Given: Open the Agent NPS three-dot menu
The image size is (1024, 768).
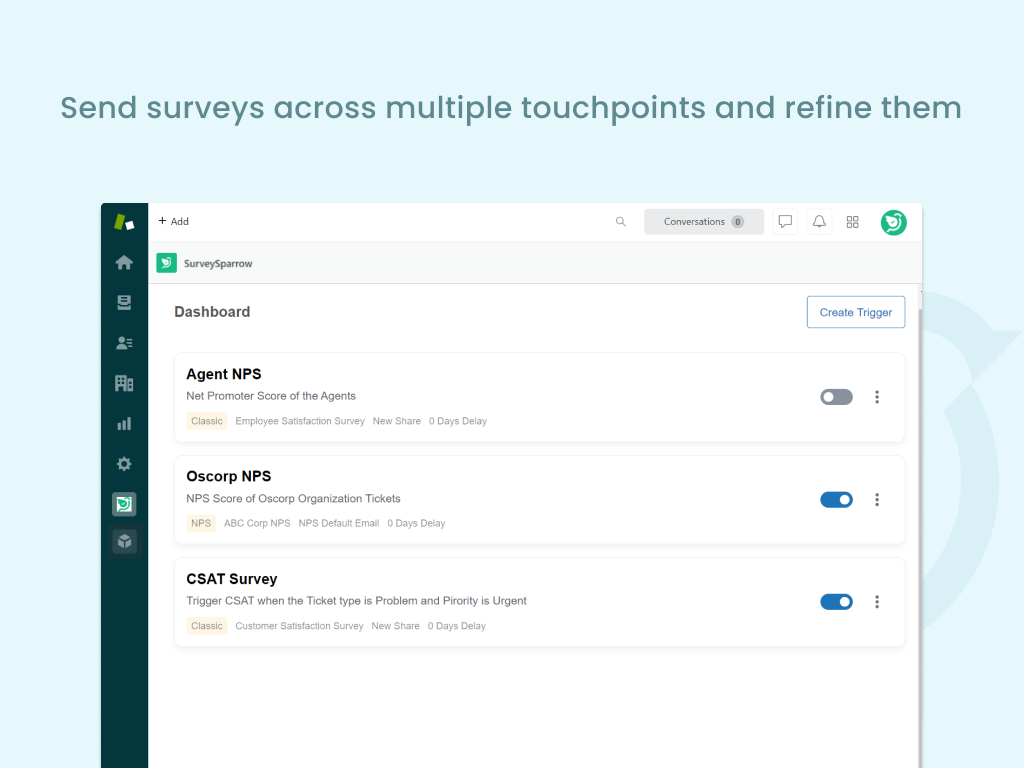Looking at the screenshot, I should [877, 397].
